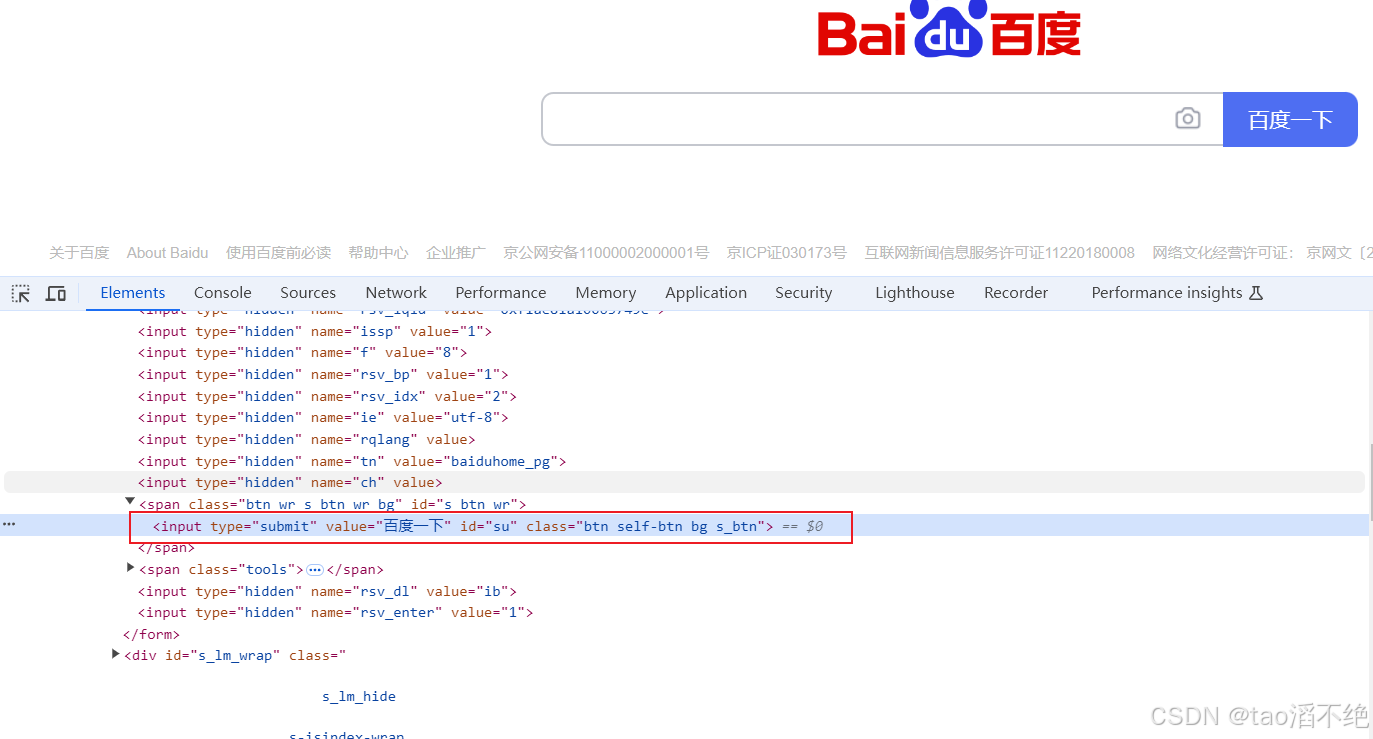Open the Lighthouse tab
Viewport: 1373px width, 739px height.
[915, 293]
